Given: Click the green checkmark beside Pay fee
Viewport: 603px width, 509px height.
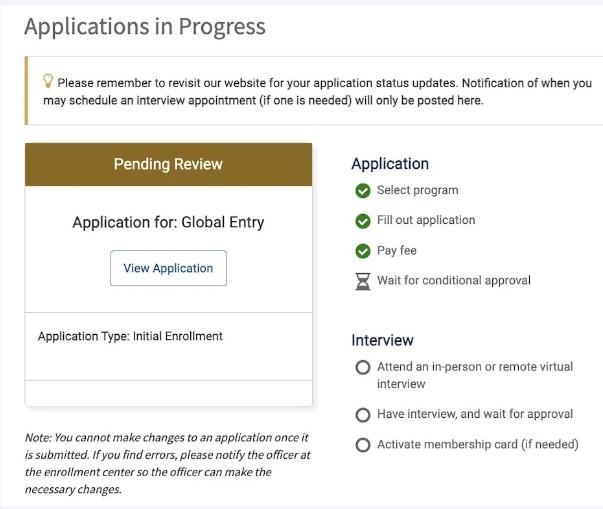Looking at the screenshot, I should click(x=363, y=251).
